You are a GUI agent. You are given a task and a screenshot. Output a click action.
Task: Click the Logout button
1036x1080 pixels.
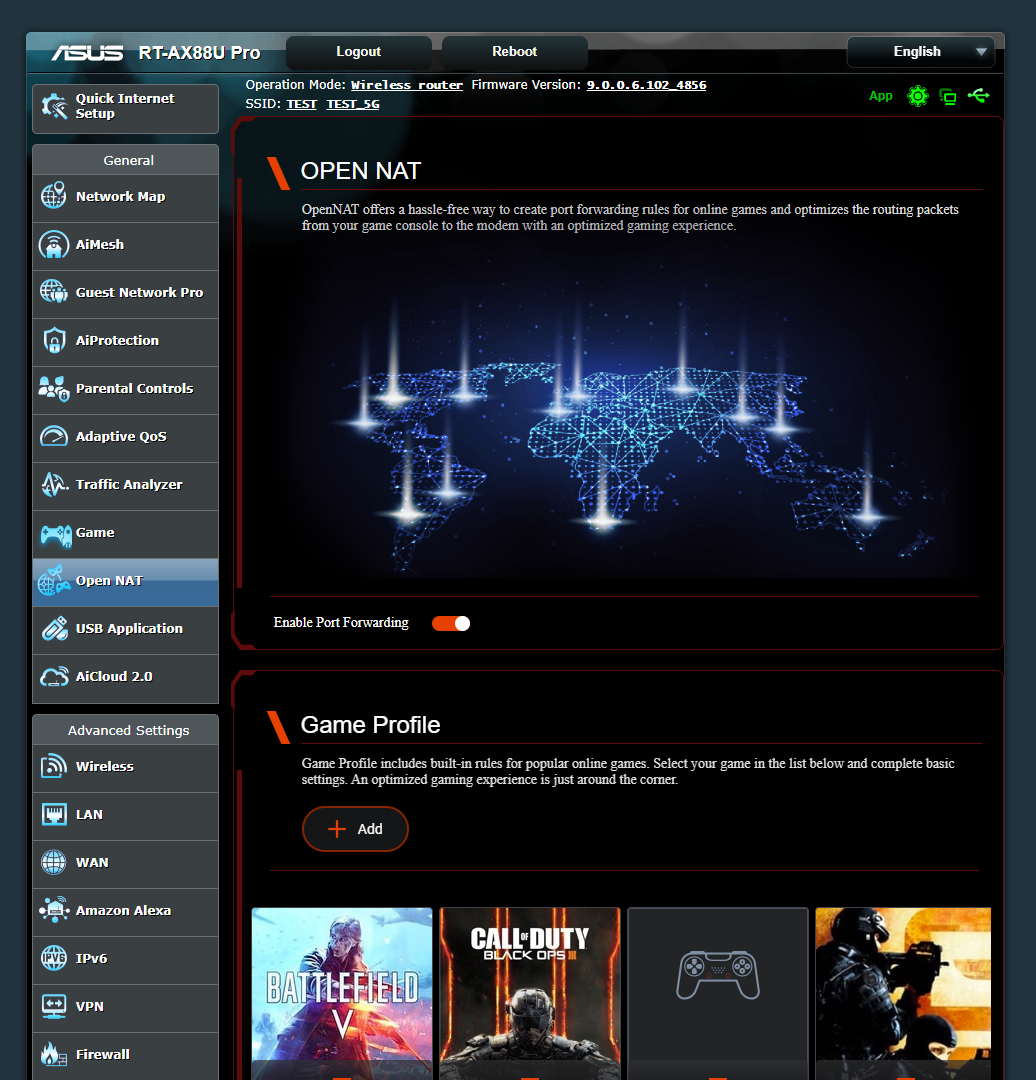click(x=359, y=52)
